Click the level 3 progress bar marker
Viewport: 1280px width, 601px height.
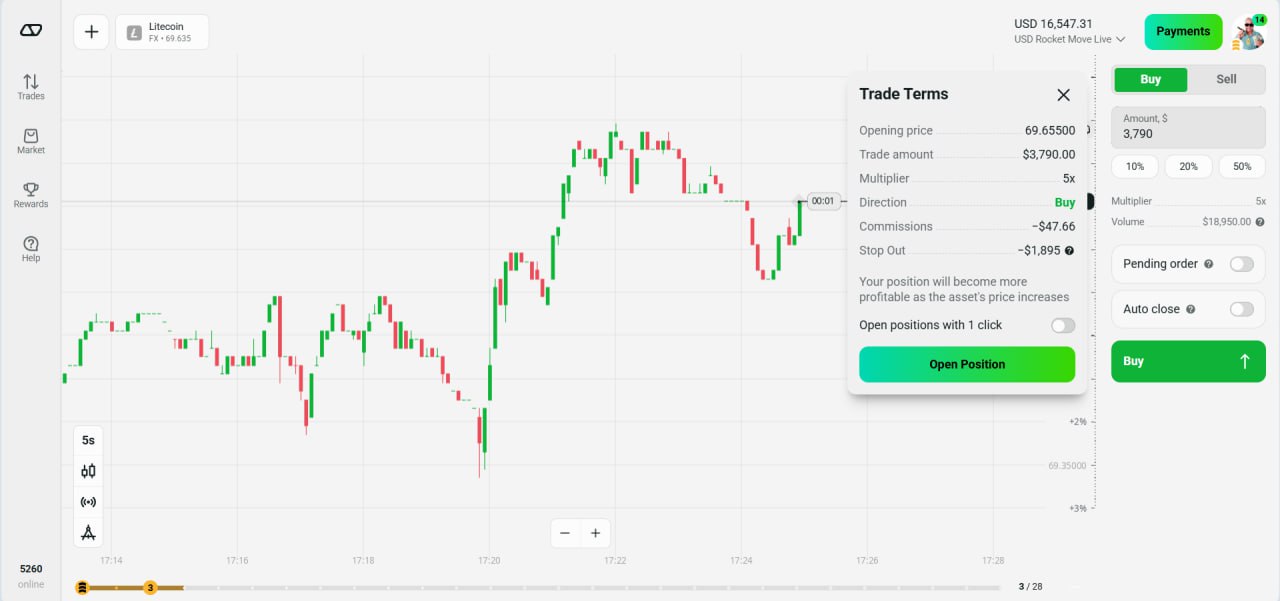click(x=150, y=587)
